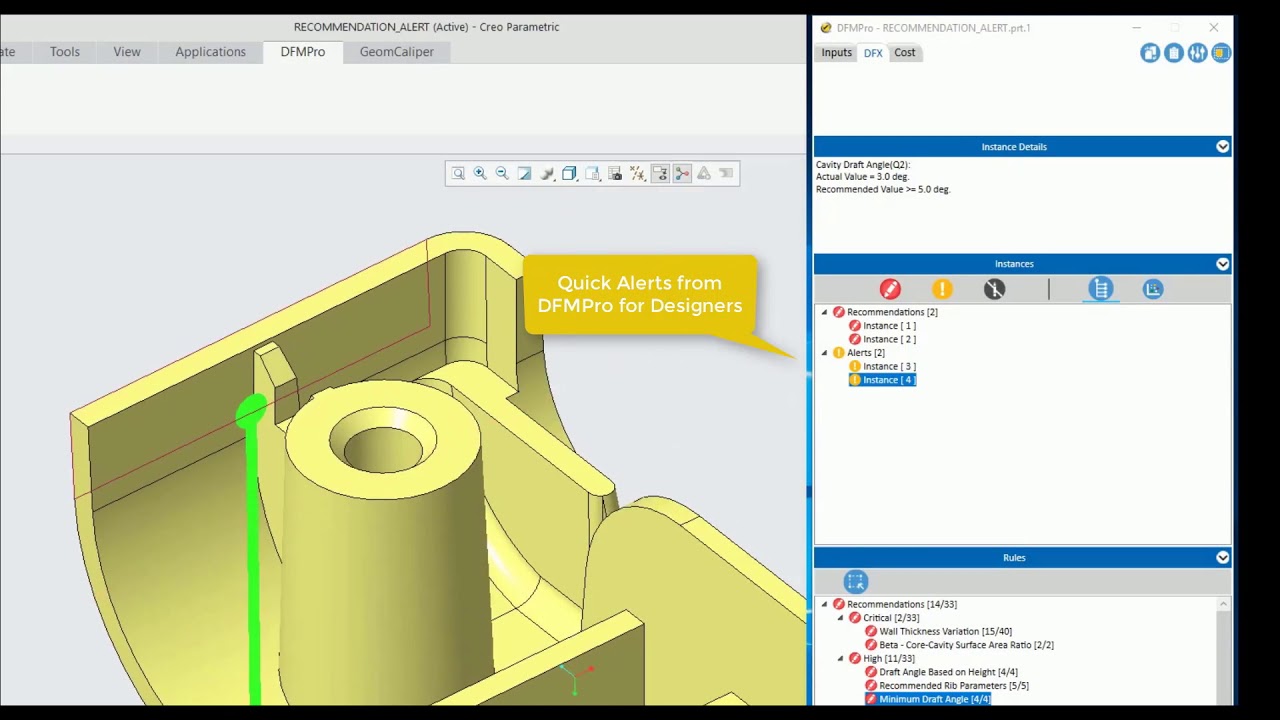Screen dimensions: 1280x720
Task: Open the Applications ribbon tab
Action: [x=210, y=52]
